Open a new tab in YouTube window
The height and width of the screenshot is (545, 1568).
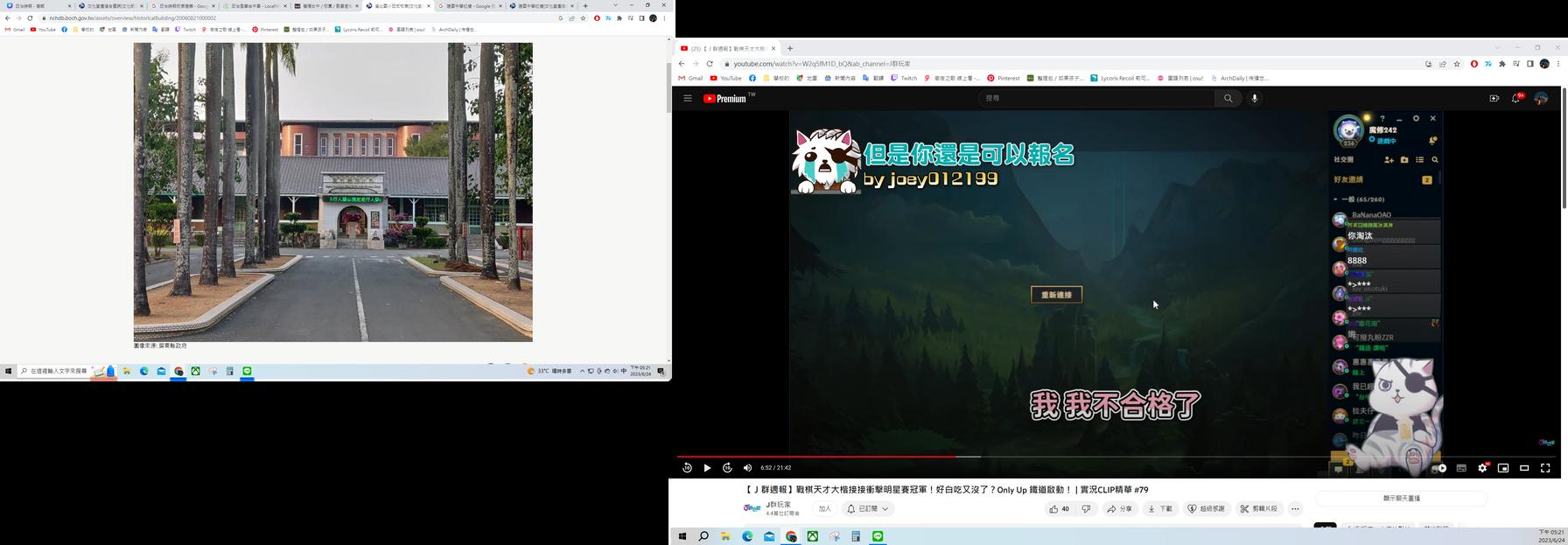click(789, 48)
